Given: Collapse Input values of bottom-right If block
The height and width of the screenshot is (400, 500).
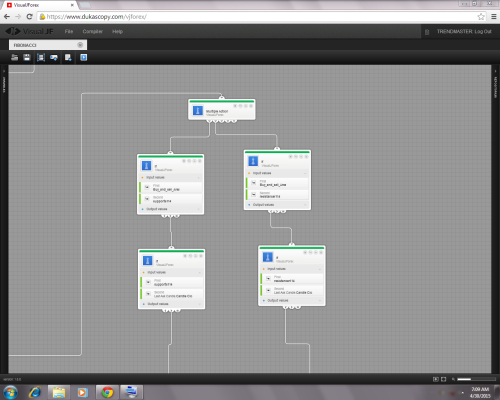Looking at the screenshot, I should (x=292, y=269).
